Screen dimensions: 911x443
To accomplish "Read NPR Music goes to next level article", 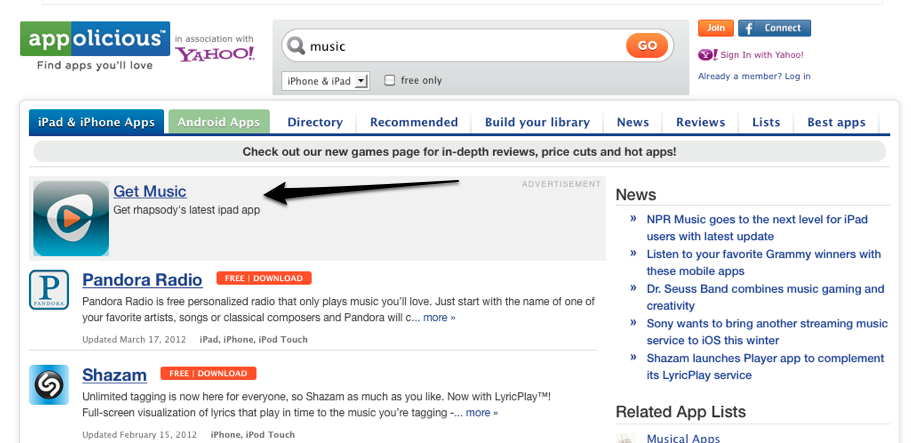I will point(757,228).
